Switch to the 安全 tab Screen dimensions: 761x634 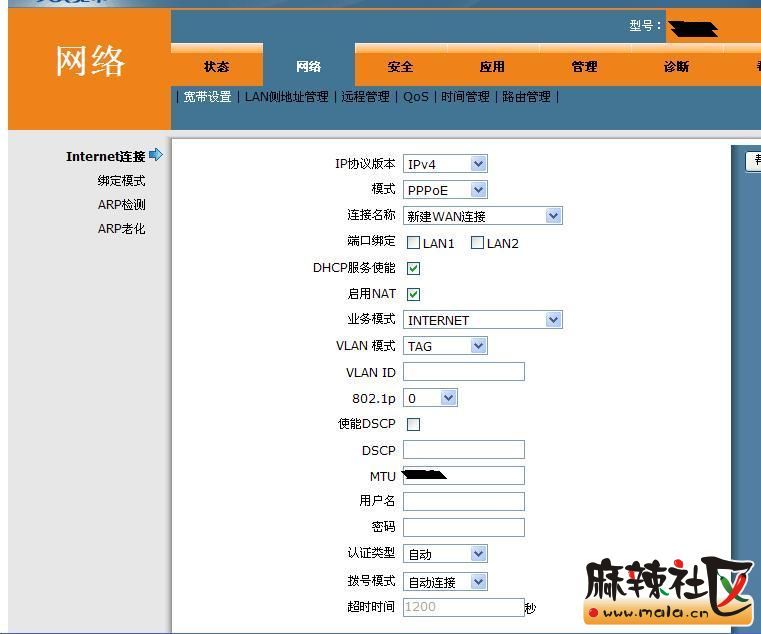pyautogui.click(x=400, y=67)
